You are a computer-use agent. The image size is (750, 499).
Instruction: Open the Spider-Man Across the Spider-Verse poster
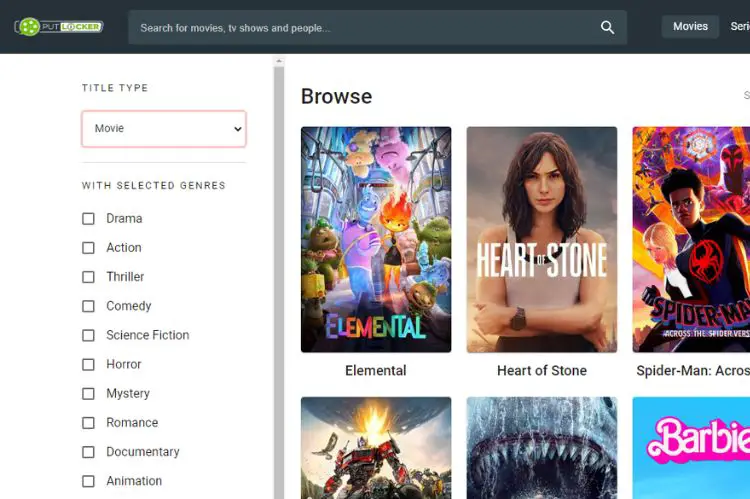[691, 239]
